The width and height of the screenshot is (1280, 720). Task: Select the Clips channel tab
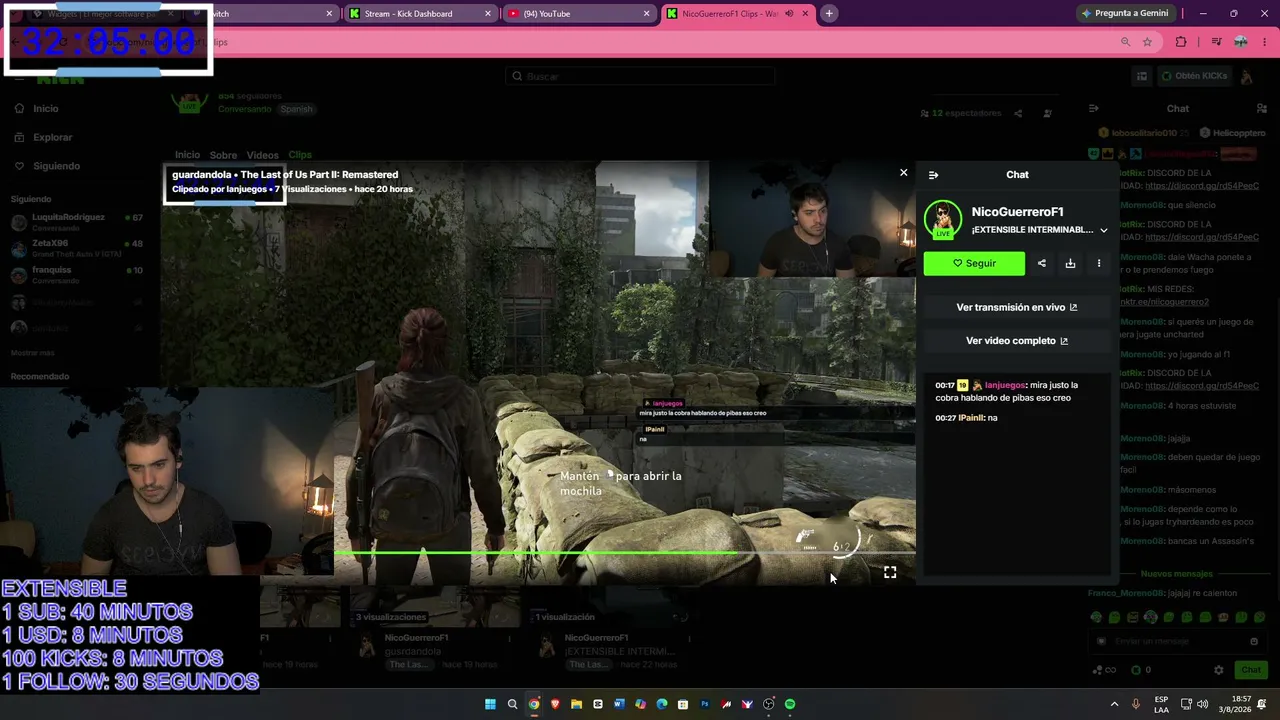click(x=300, y=155)
